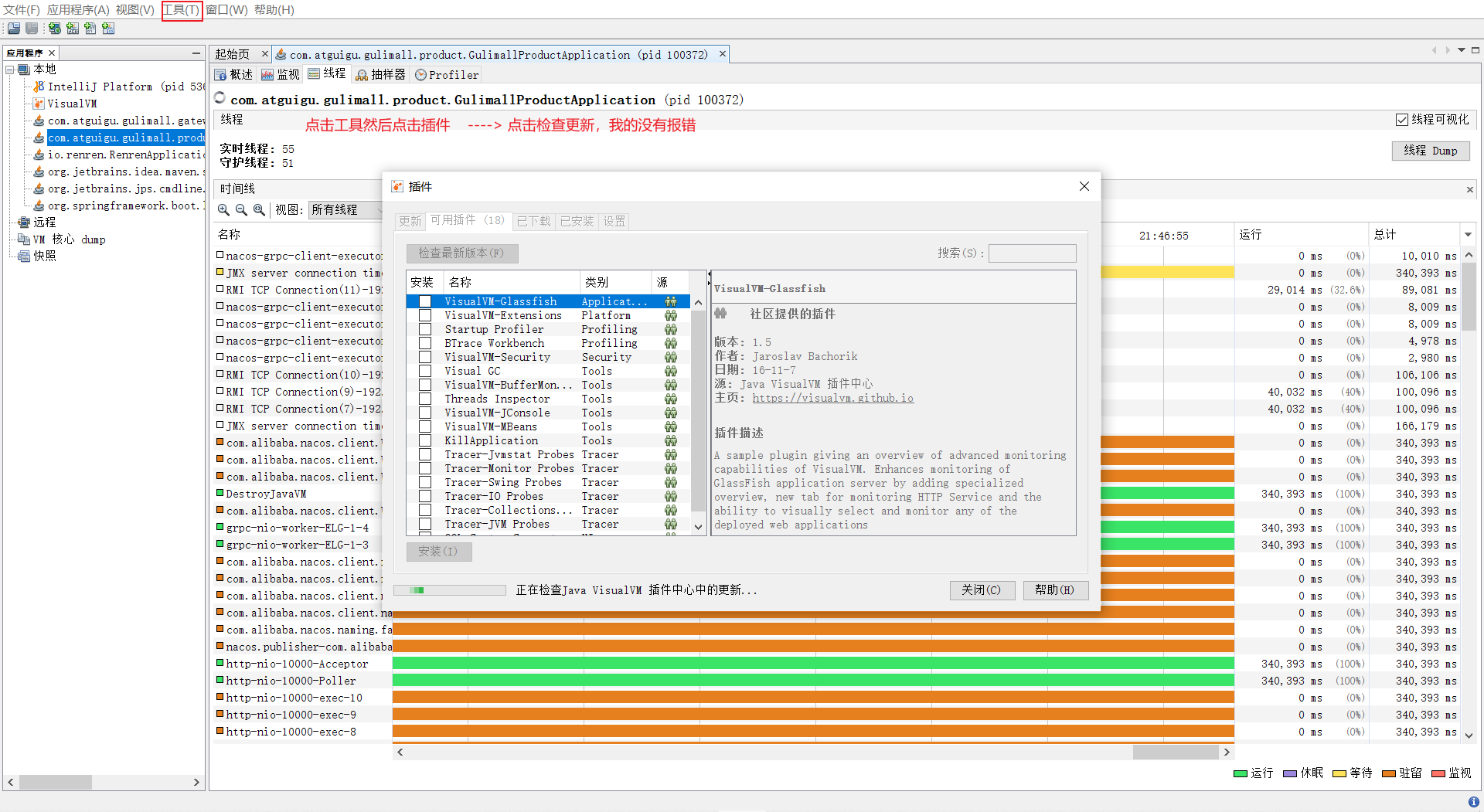Click the Add Remote Host toolbar icon
This screenshot has width=1484, height=812.
pos(55,29)
